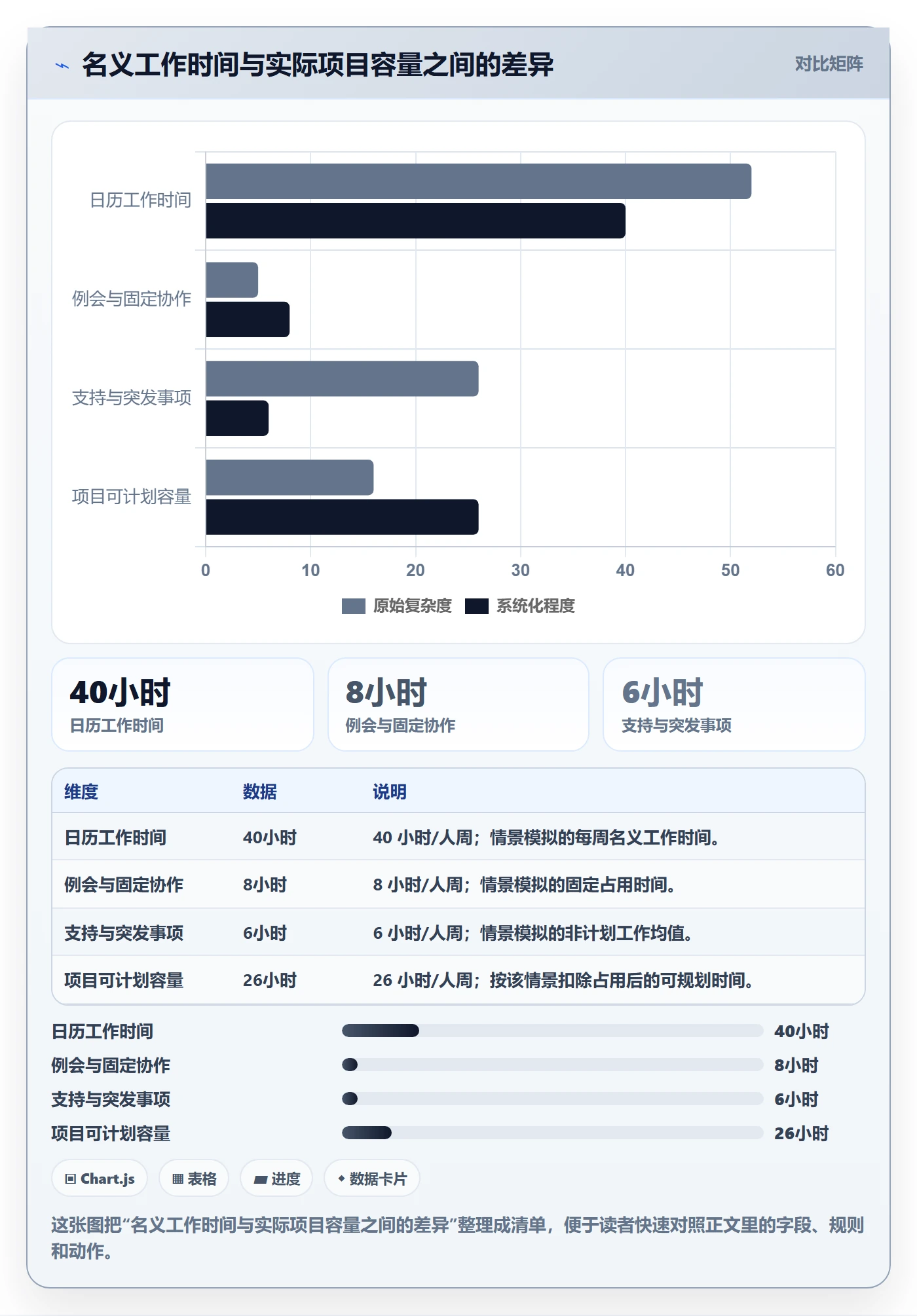Image resolution: width=917 pixels, height=1316 pixels.
Task: Click the 6 小时/人周 description cell
Action: coord(533,933)
